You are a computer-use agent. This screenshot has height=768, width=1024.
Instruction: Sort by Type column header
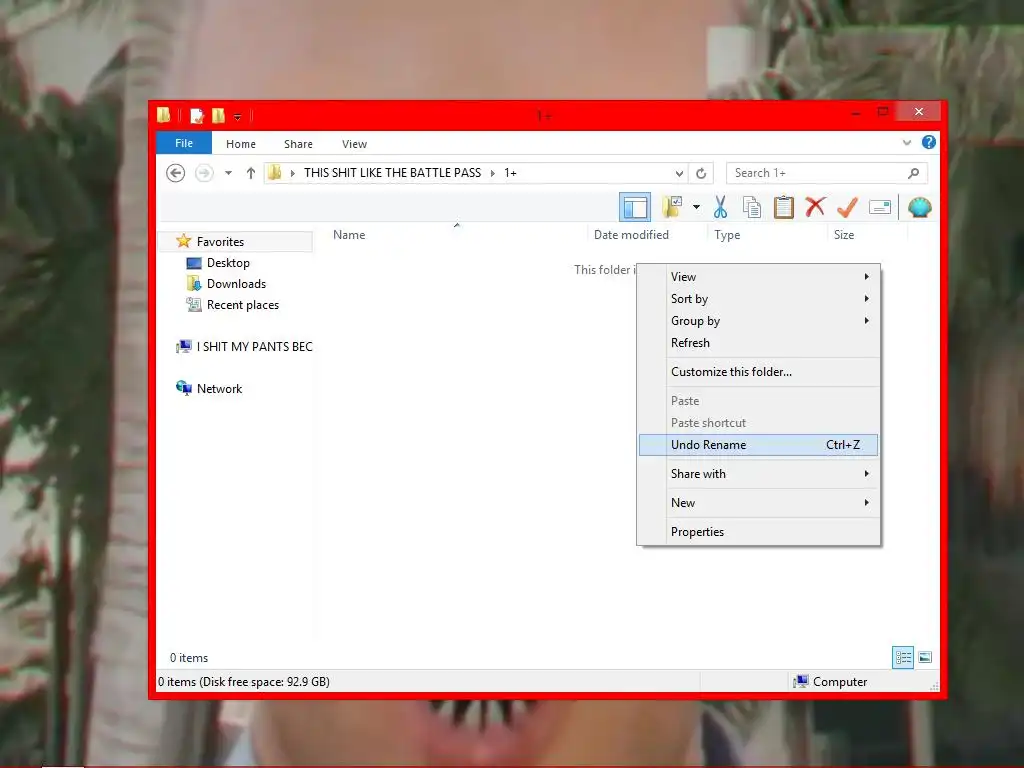click(x=727, y=235)
